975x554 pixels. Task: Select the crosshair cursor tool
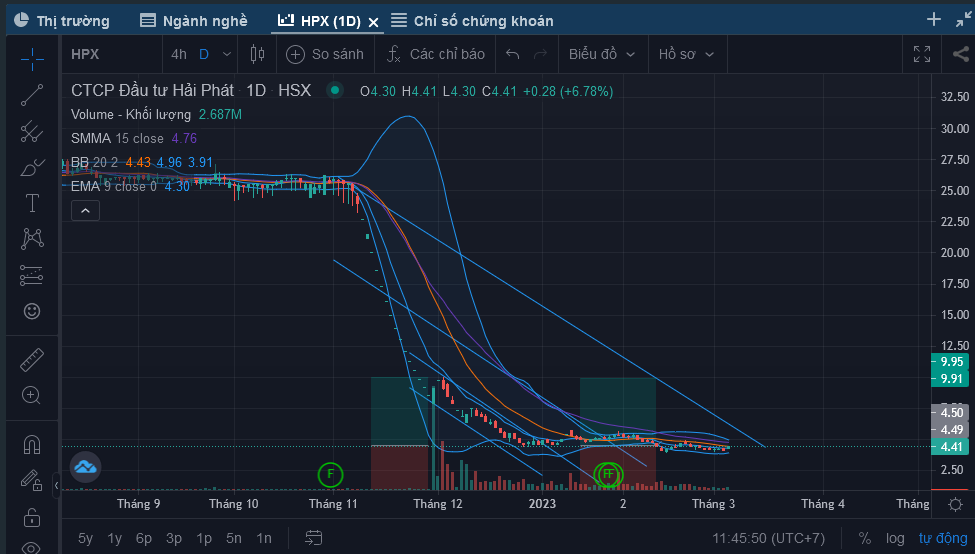point(32,59)
